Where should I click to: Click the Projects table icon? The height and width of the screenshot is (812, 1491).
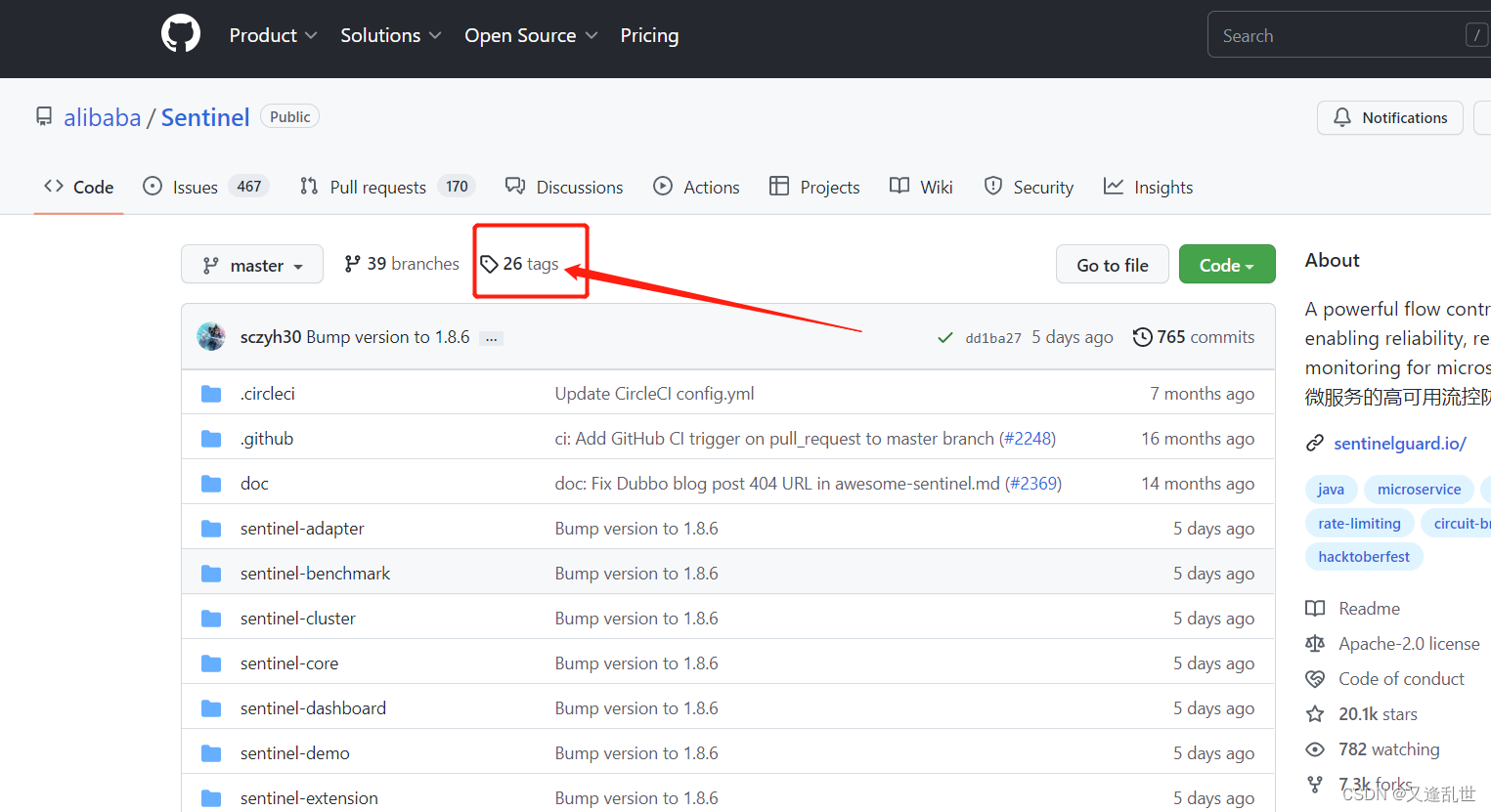[779, 186]
